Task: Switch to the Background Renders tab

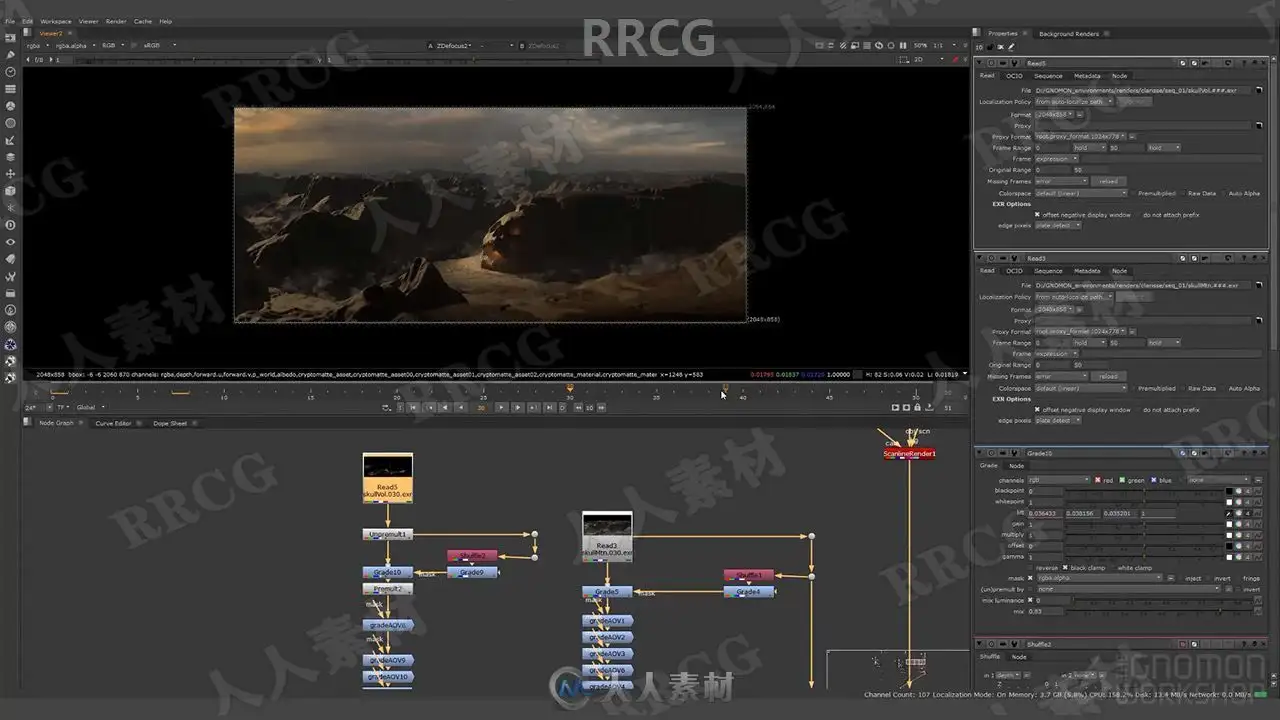Action: (1069, 34)
